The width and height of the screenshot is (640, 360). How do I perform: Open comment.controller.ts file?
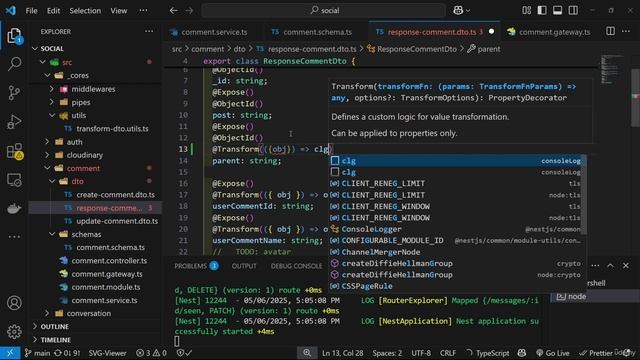[109, 261]
